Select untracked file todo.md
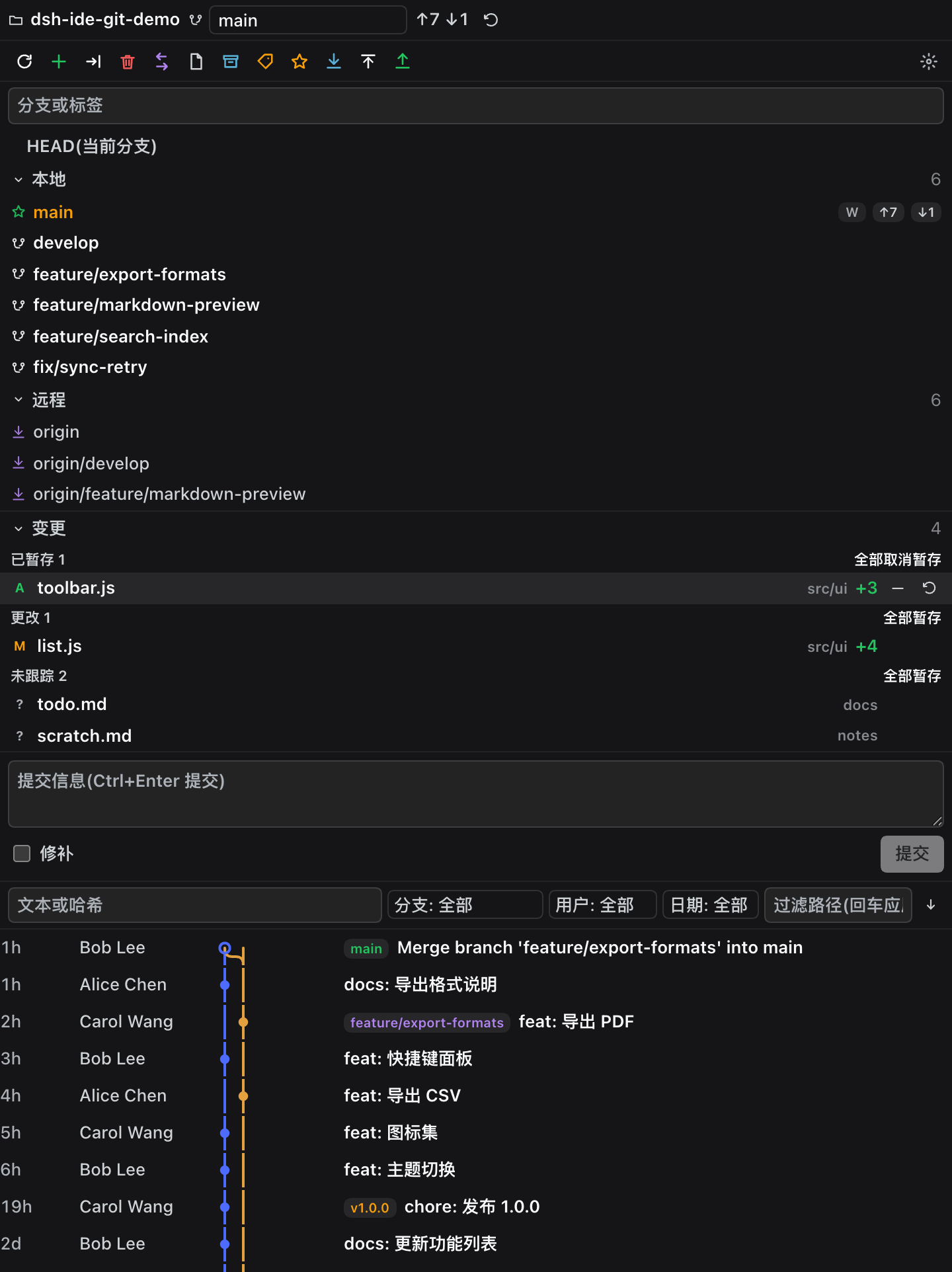 tap(476, 705)
